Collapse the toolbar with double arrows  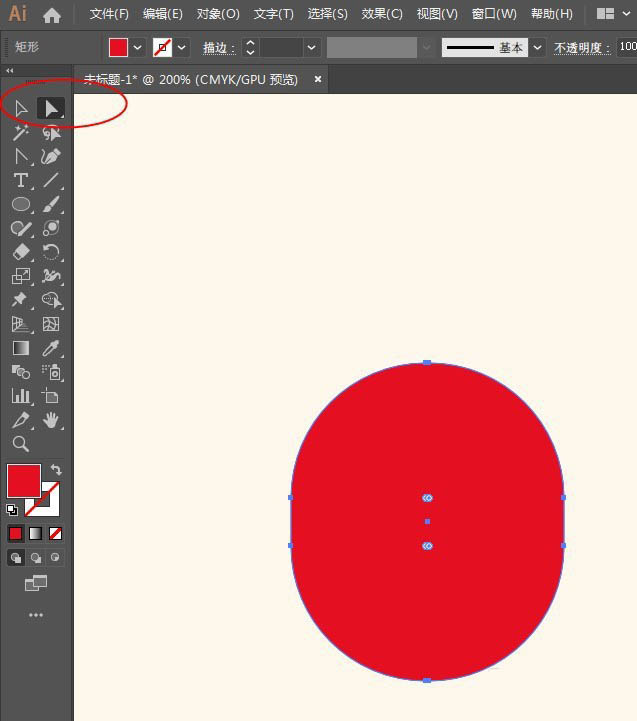tap(10, 71)
